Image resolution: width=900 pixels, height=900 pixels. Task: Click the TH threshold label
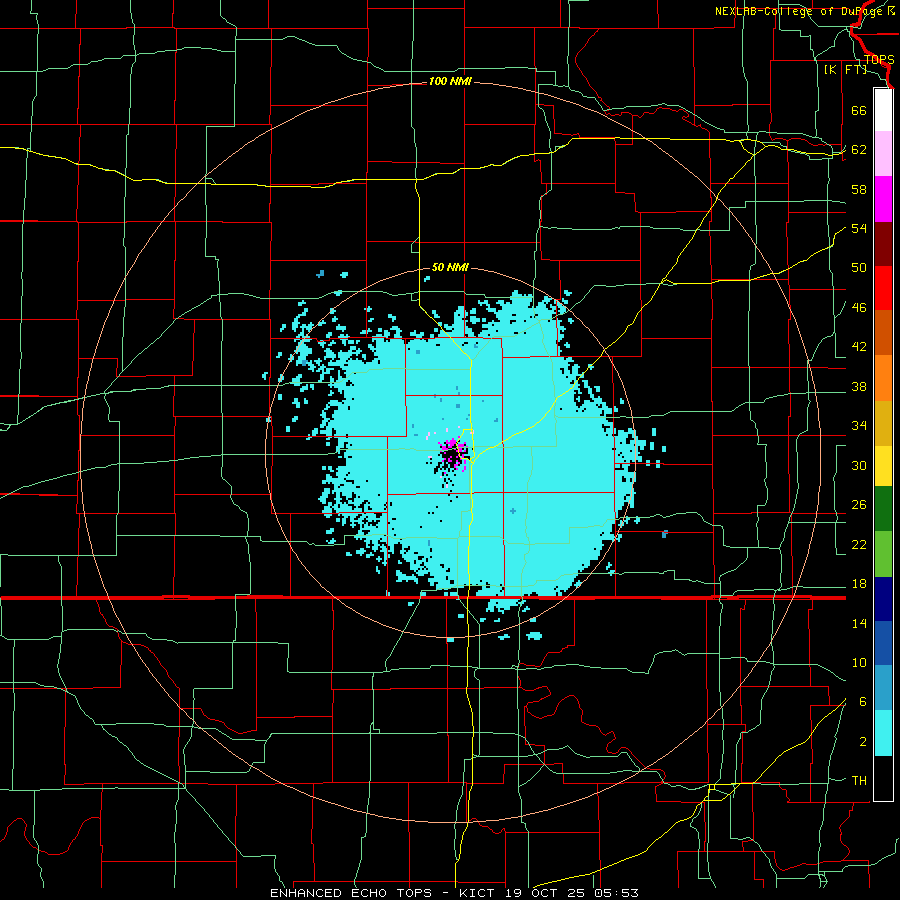pos(859,781)
